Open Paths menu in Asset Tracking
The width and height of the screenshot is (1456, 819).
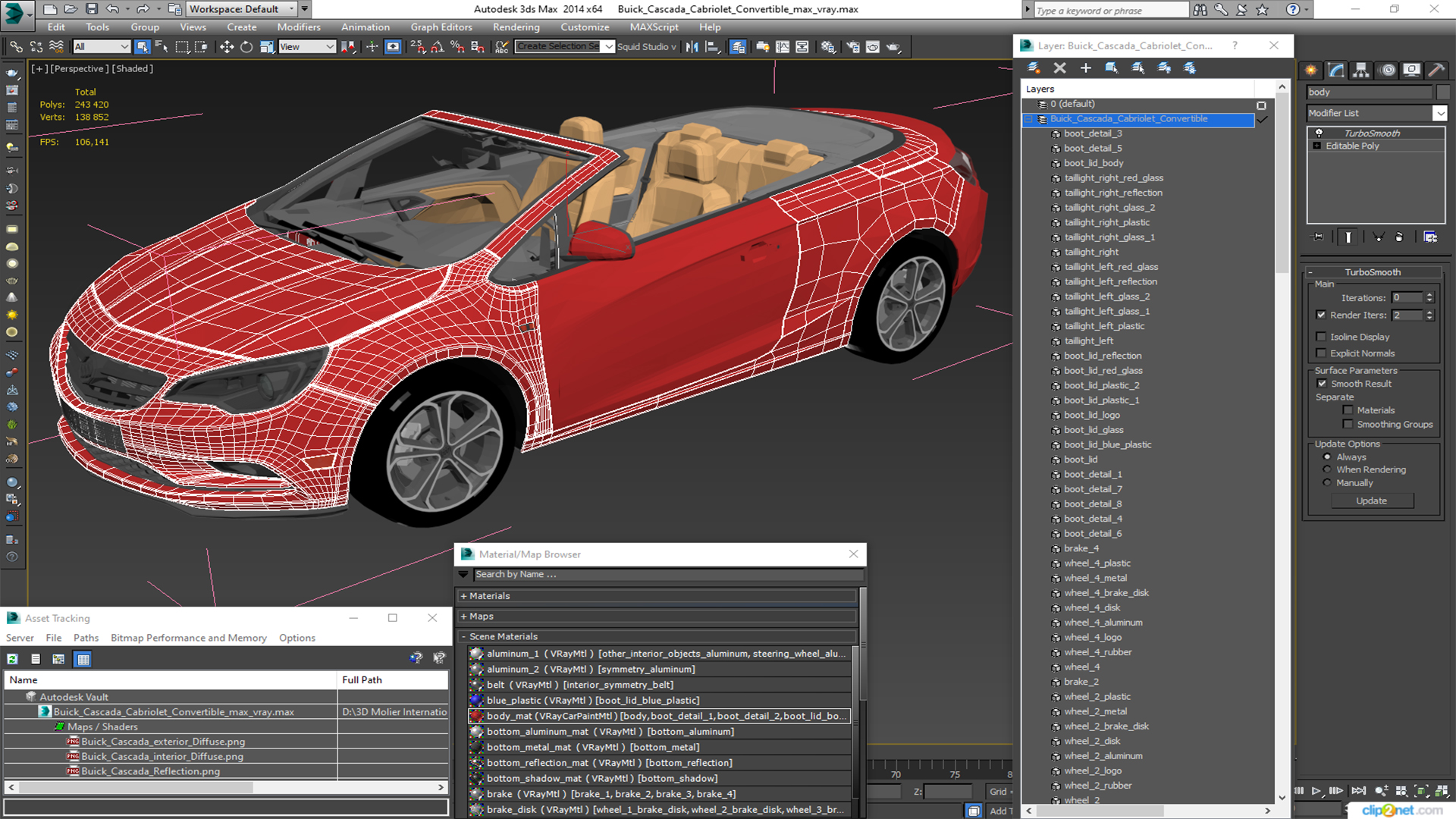click(x=86, y=638)
